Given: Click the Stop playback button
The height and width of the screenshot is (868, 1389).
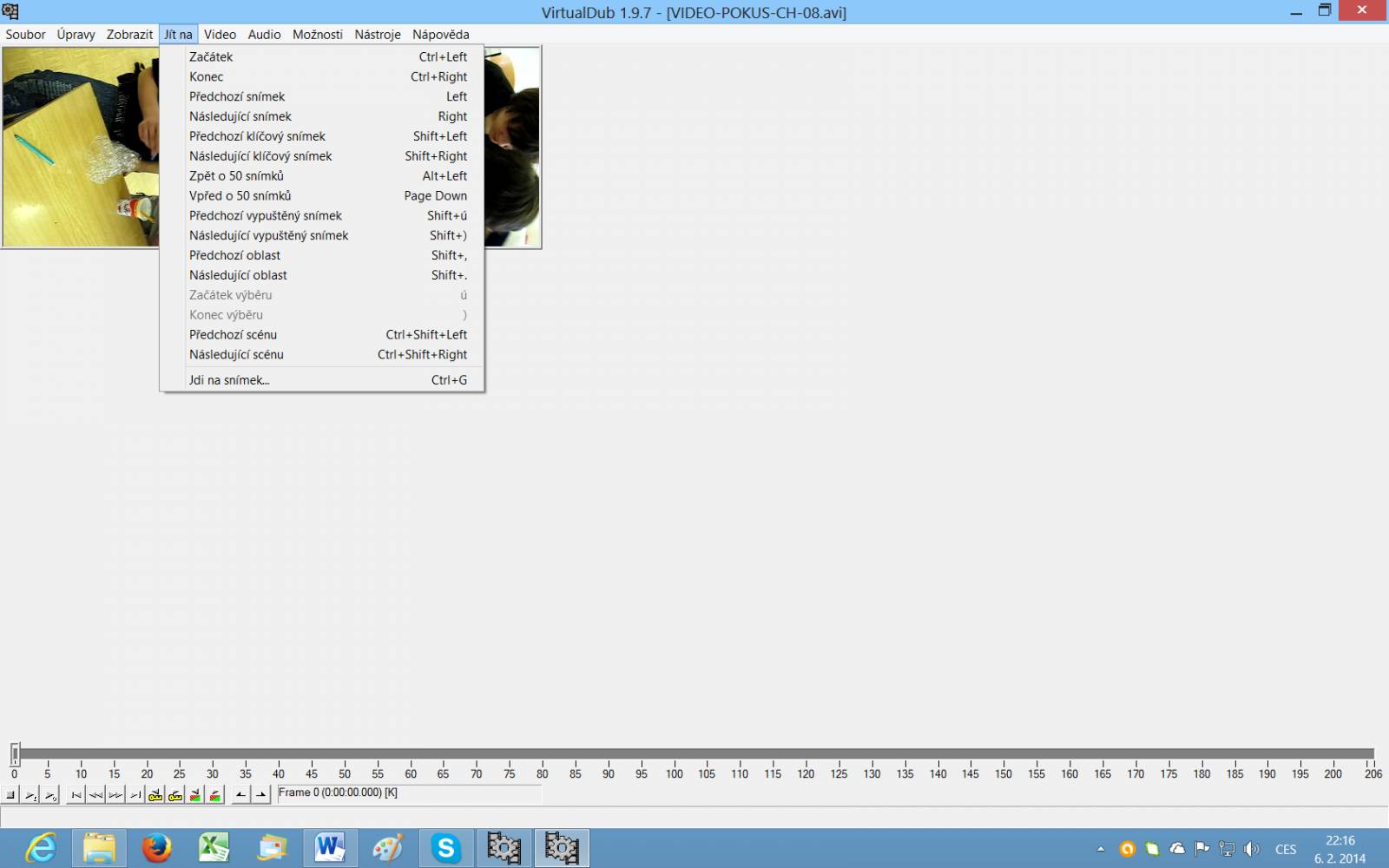Looking at the screenshot, I should pos(10,794).
